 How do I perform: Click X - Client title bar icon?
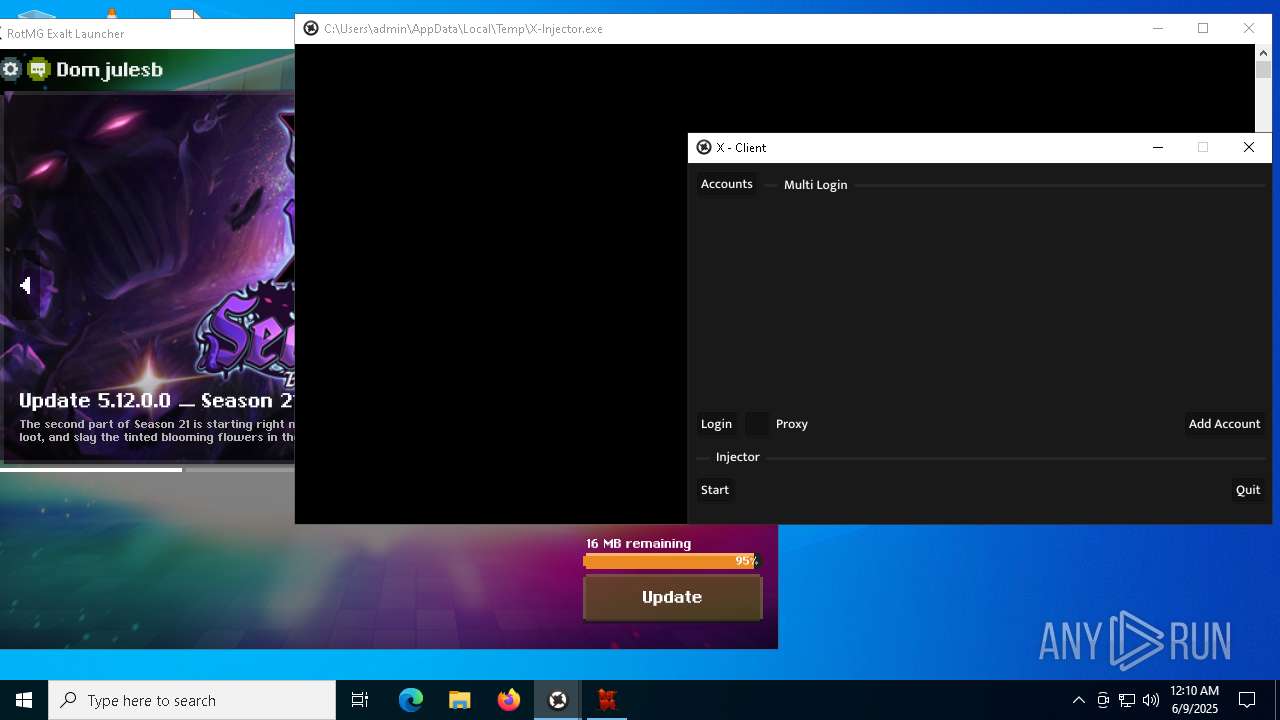(x=704, y=147)
